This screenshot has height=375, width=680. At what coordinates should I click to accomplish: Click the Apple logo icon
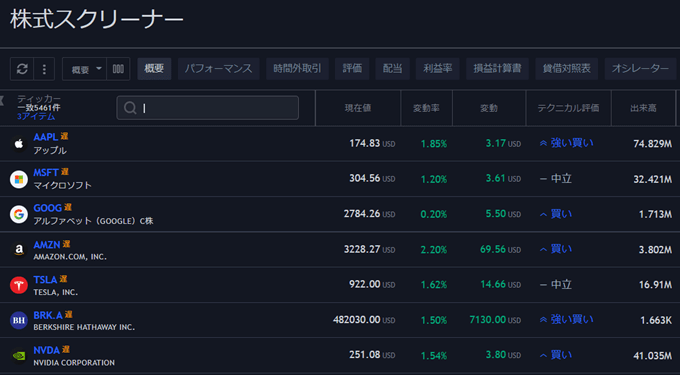(x=19, y=143)
